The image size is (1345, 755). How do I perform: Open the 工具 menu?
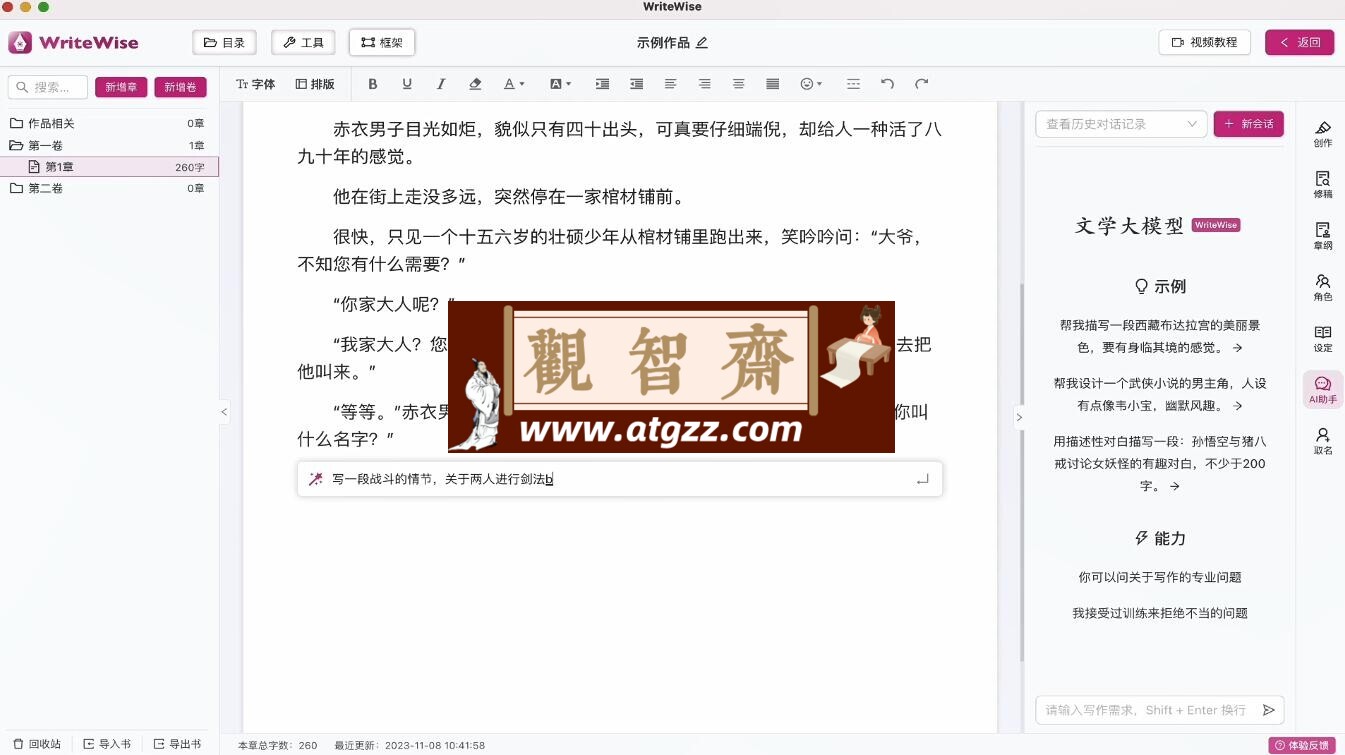point(303,42)
